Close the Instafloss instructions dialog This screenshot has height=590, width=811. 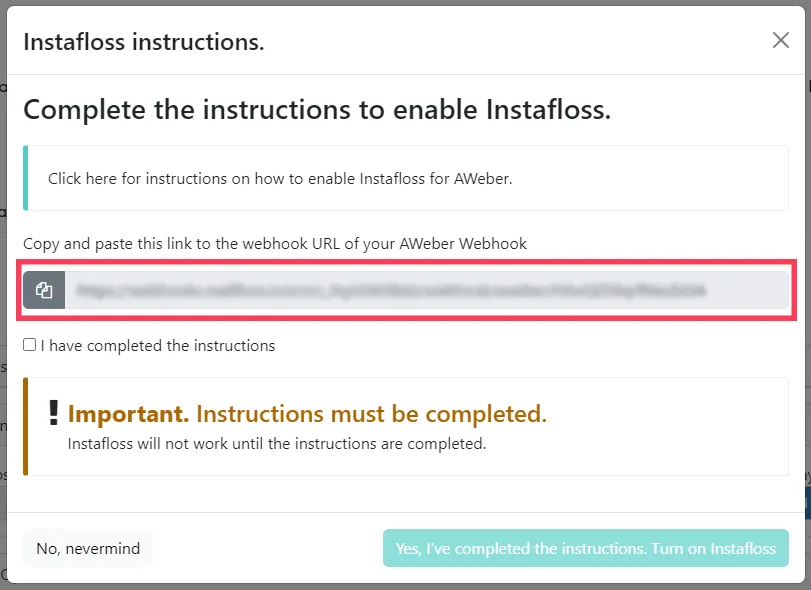(780, 40)
